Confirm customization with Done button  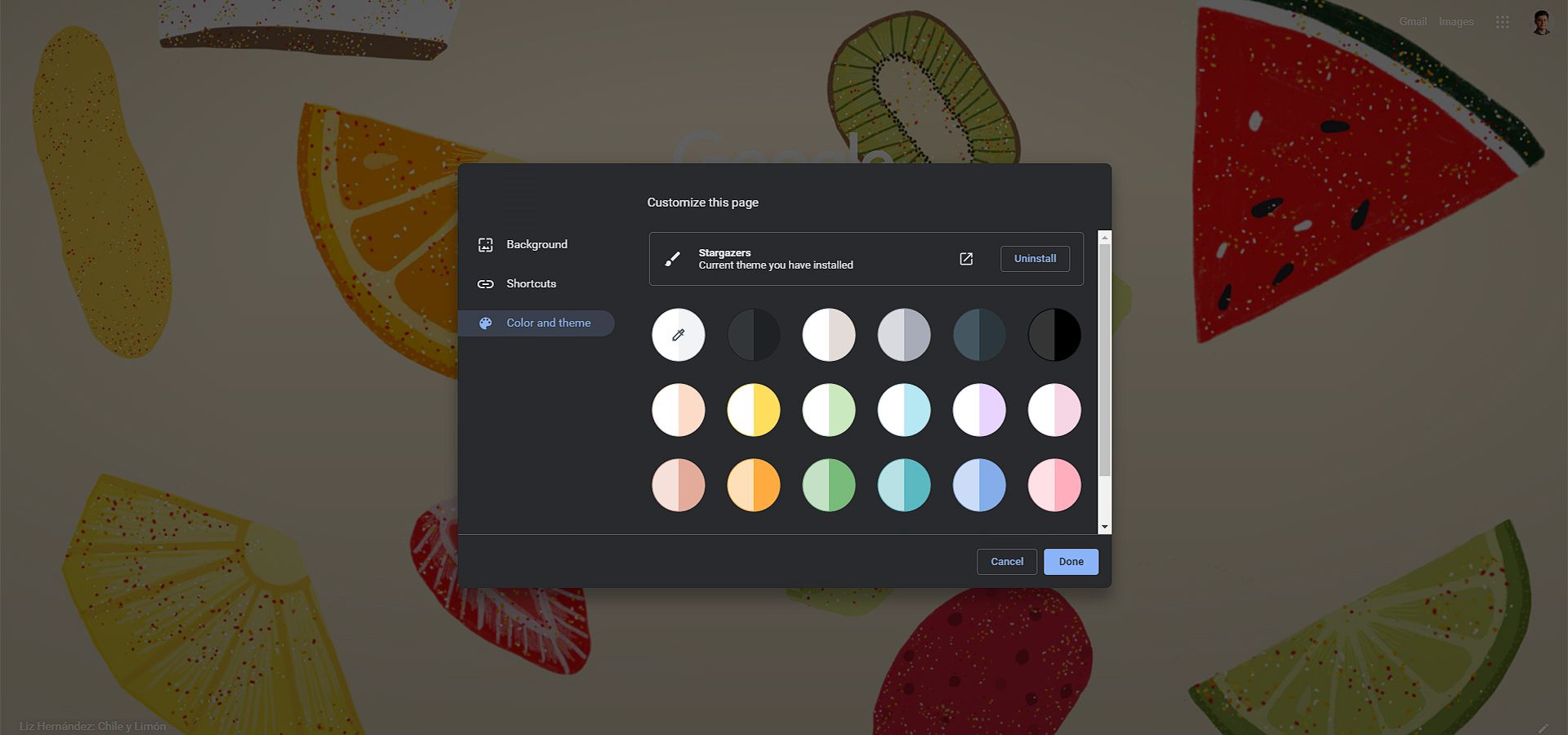click(x=1071, y=562)
